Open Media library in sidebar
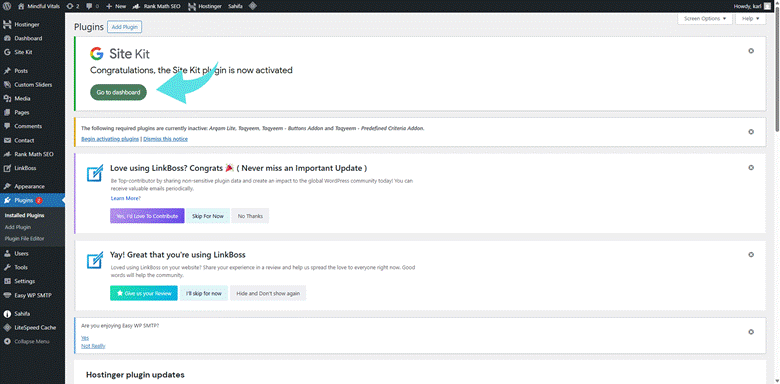This screenshot has height=384, width=780. [x=32, y=98]
